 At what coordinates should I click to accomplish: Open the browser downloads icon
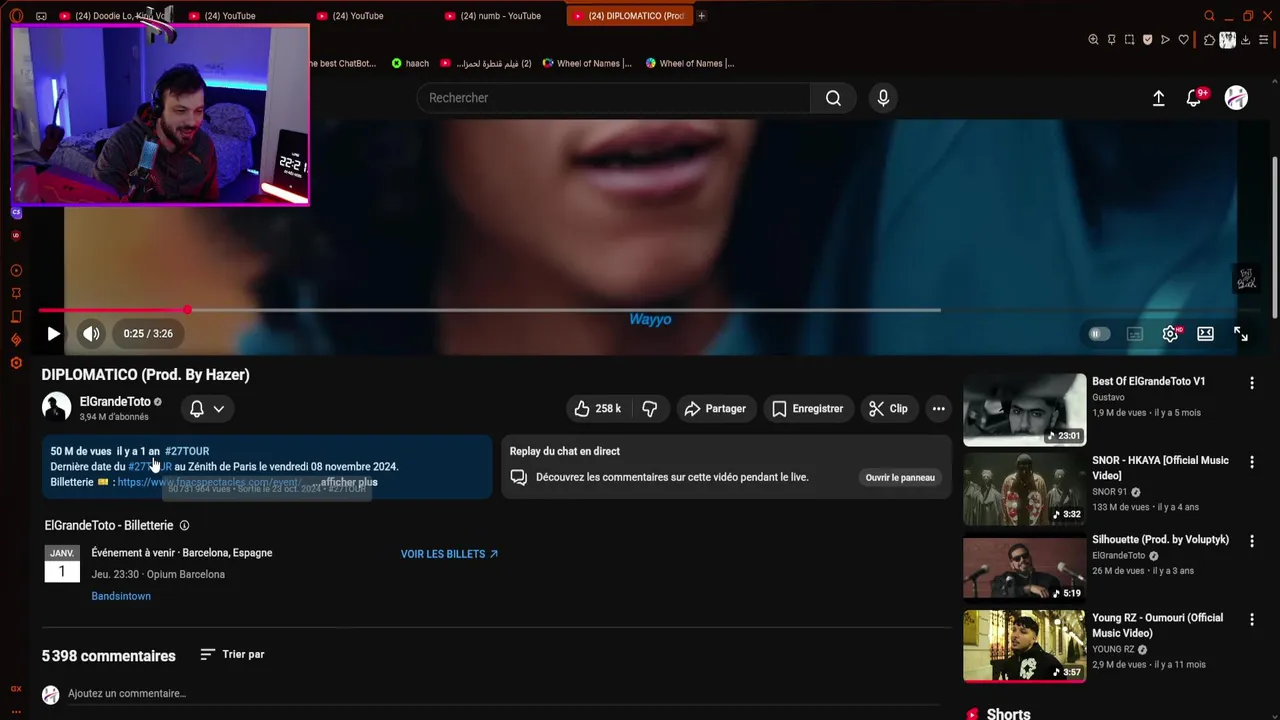(1246, 40)
